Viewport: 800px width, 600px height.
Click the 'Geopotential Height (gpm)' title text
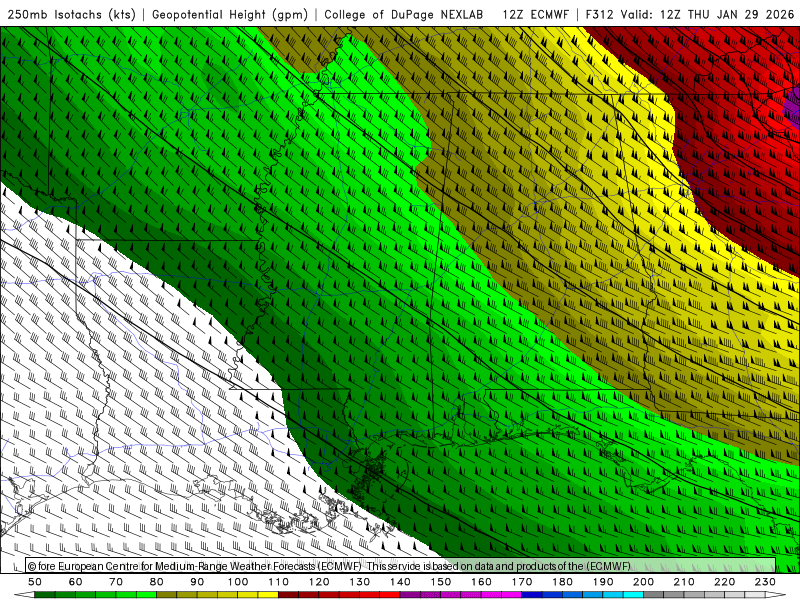[230, 15]
